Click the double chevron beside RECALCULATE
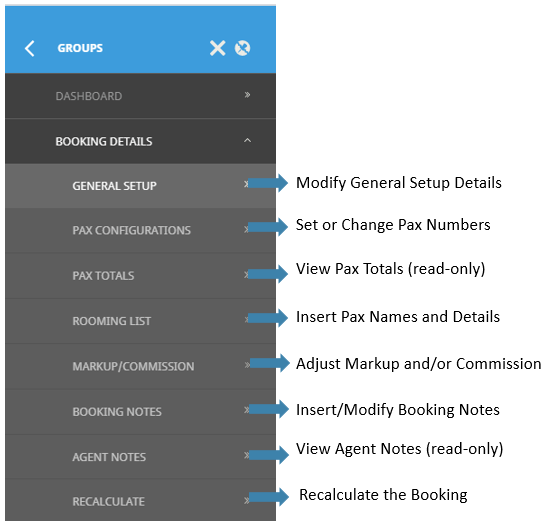 tap(247, 500)
